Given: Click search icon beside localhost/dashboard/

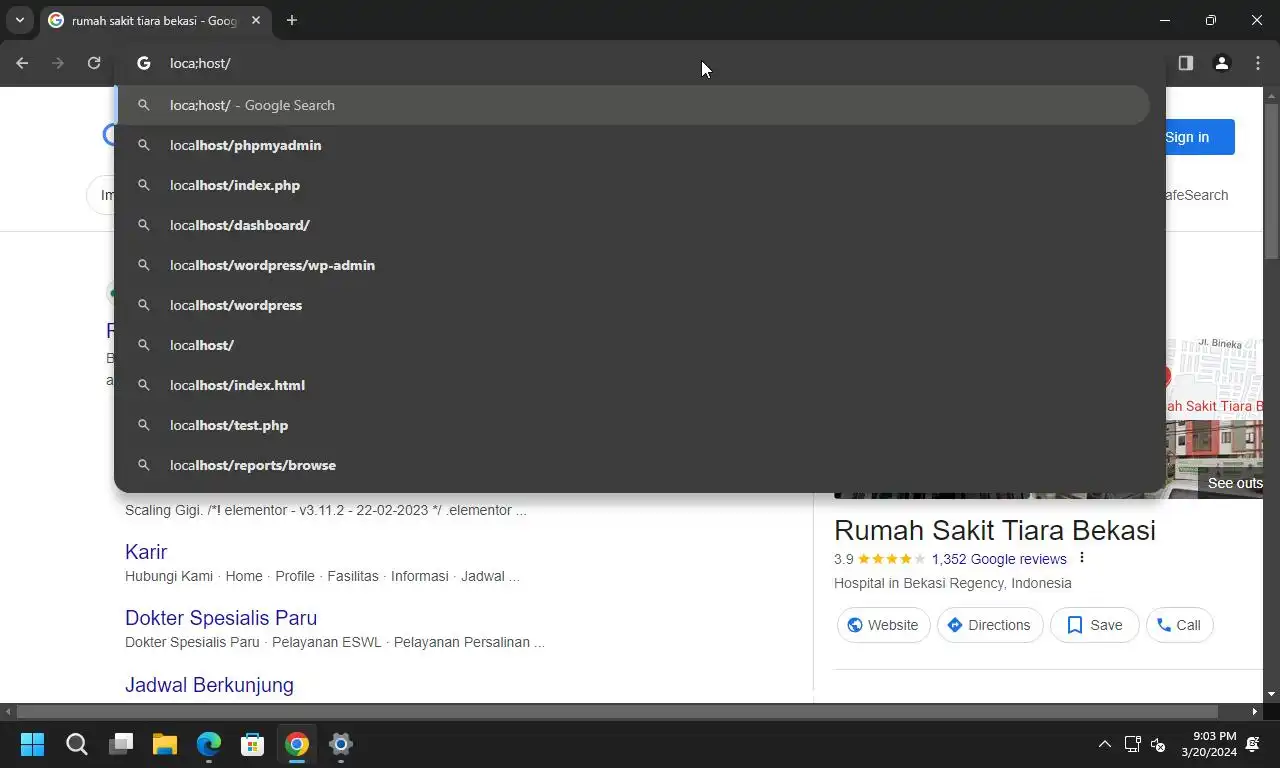Looking at the screenshot, I should click(x=144, y=225).
